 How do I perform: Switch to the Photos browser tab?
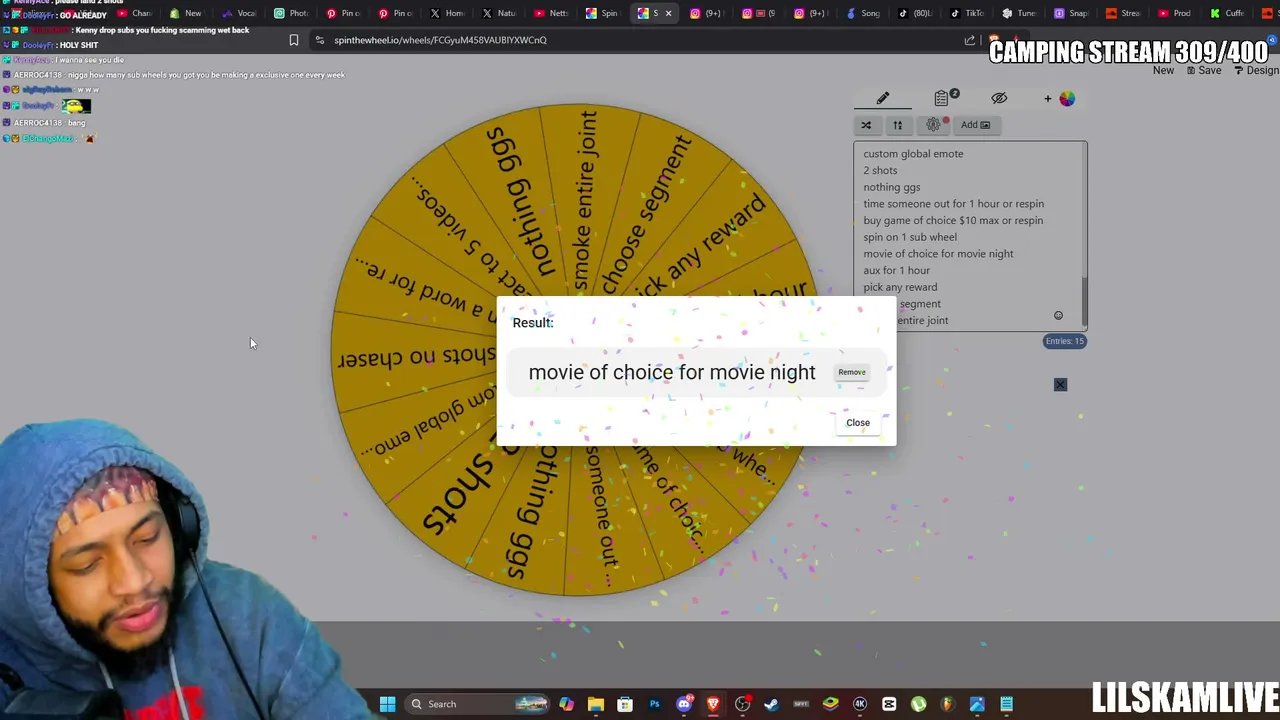pos(291,13)
